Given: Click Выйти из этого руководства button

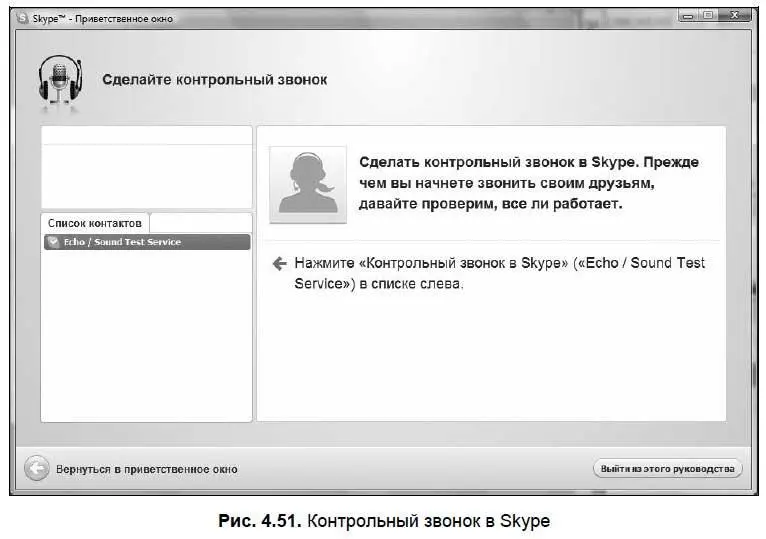Looking at the screenshot, I should tap(667, 469).
